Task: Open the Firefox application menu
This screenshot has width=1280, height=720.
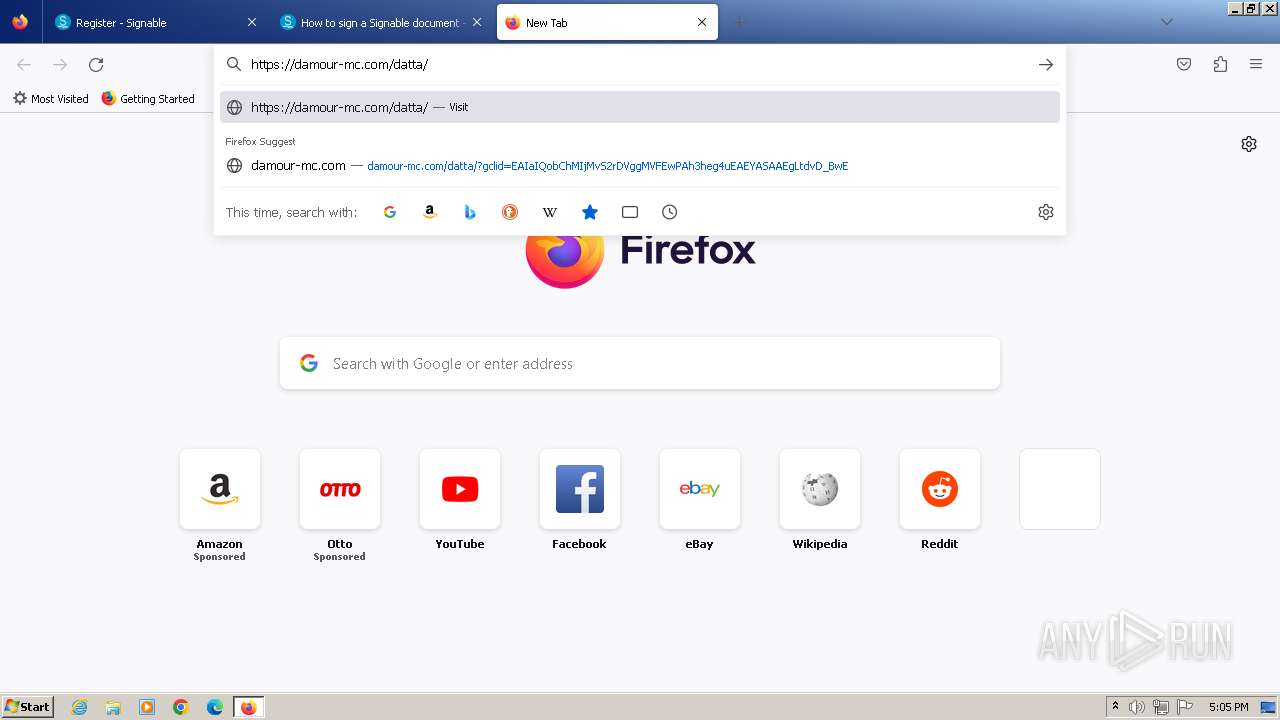Action: [x=1256, y=64]
